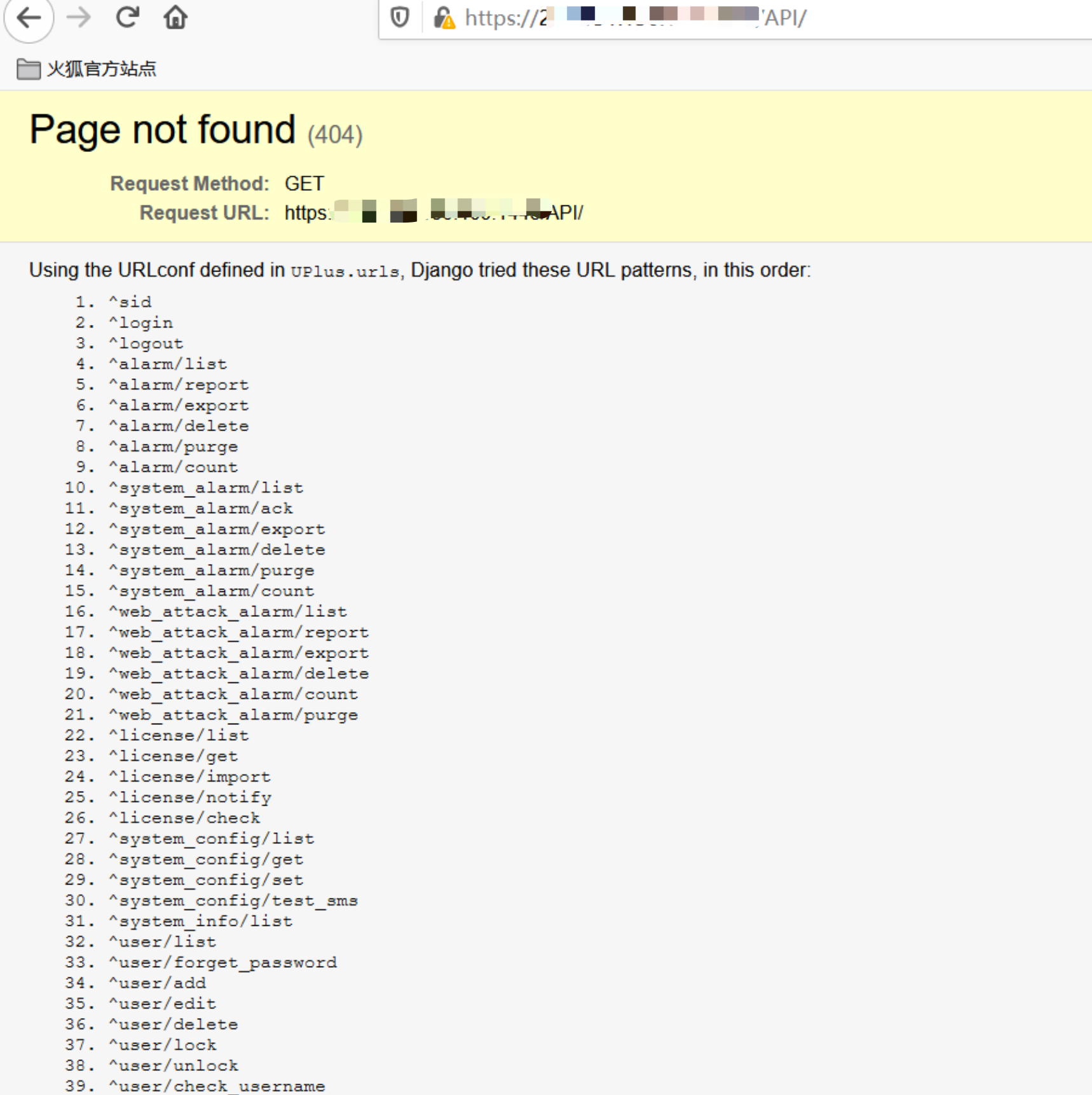This screenshot has height=1095, width=1092.
Task: Open the 火狐官方站点 bookmarks folder
Action: 100,69
